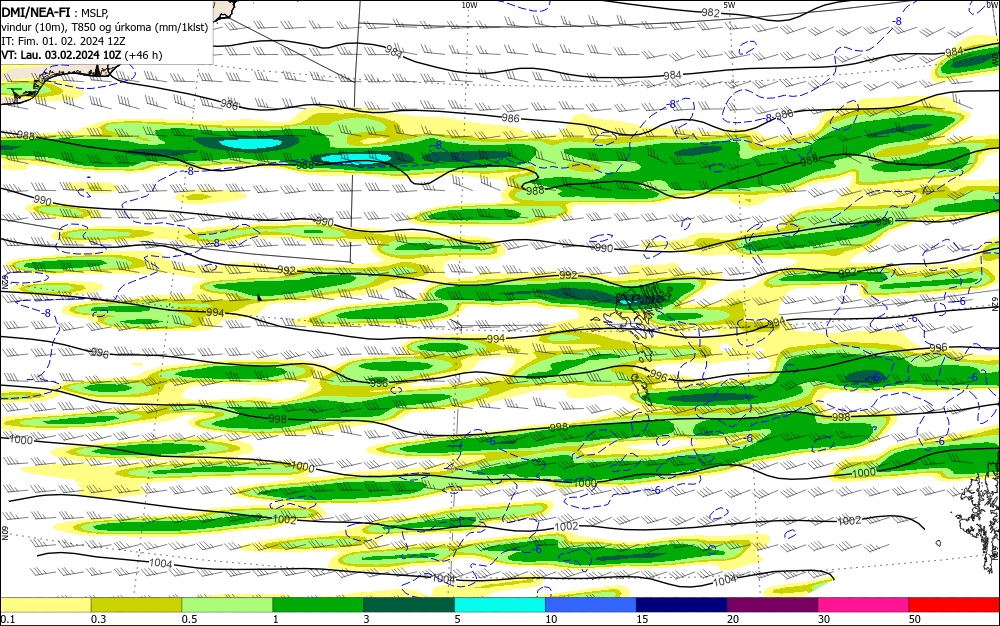1000x626 pixels.
Task: Click the olive 0.3–0.5 legend swatch
Action: pos(136,605)
